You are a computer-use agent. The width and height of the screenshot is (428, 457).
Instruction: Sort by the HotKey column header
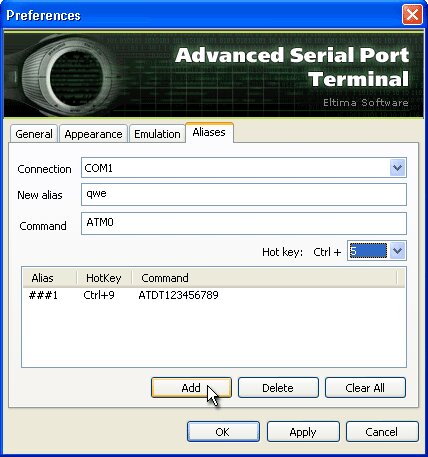click(104, 278)
